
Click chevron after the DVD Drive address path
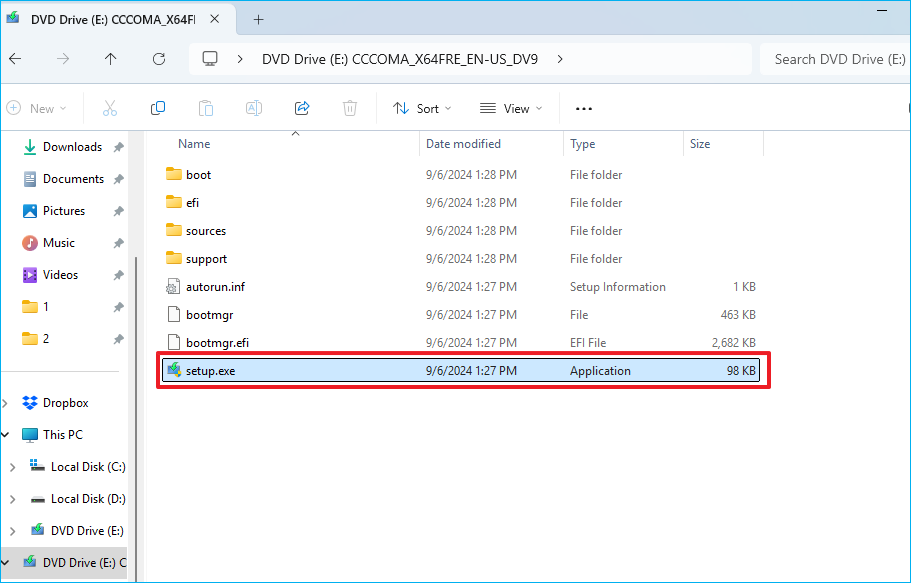tap(559, 59)
